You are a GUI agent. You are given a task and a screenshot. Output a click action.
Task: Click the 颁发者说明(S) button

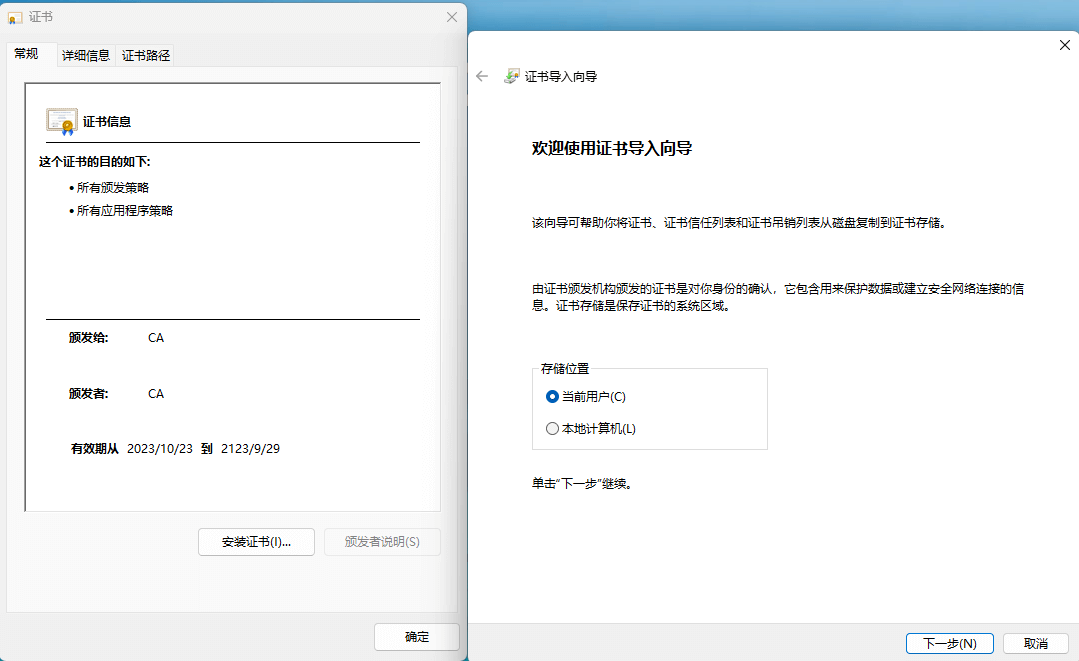click(x=382, y=541)
